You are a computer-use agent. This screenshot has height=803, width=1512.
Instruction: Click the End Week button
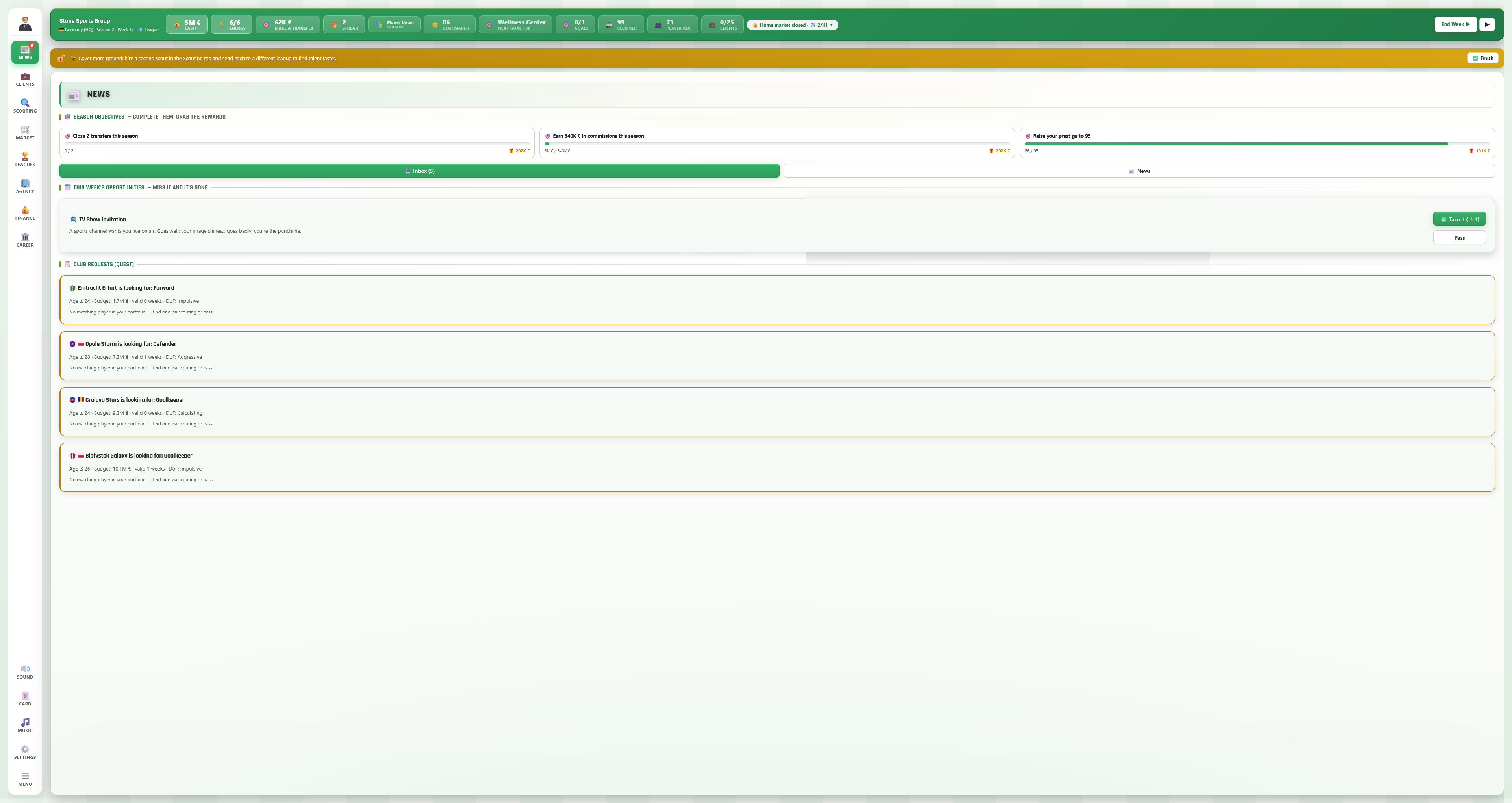pyautogui.click(x=1455, y=25)
